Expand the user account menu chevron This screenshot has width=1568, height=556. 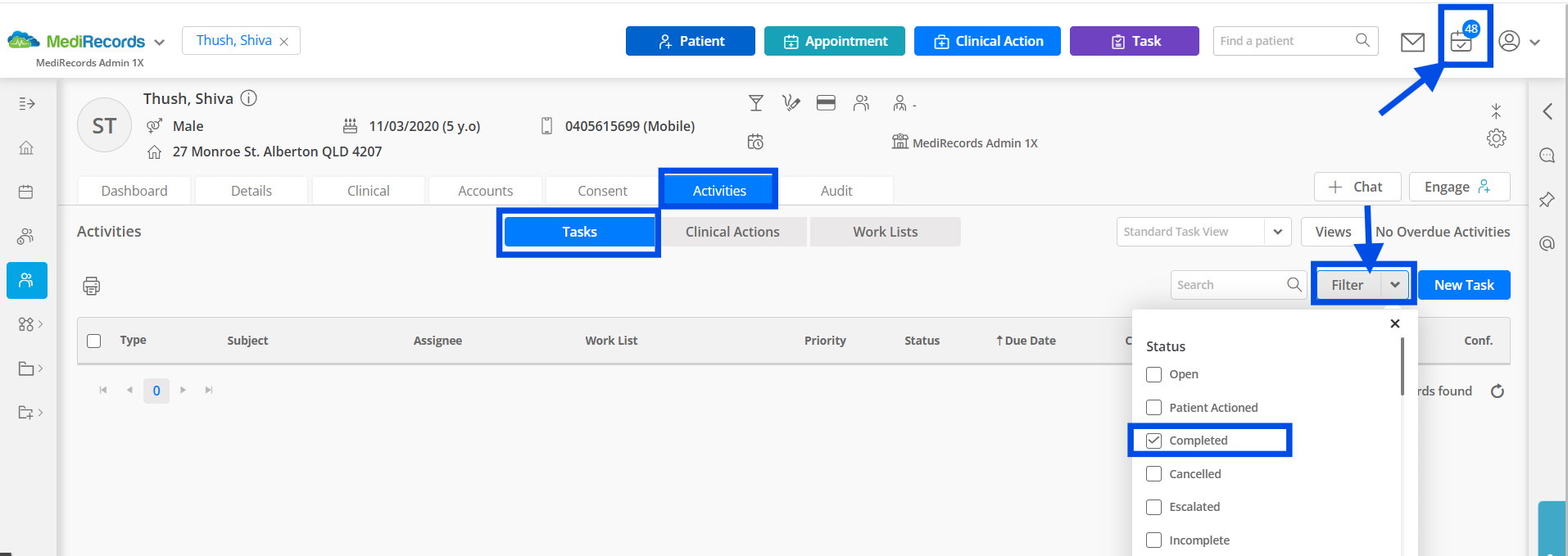(x=1534, y=43)
